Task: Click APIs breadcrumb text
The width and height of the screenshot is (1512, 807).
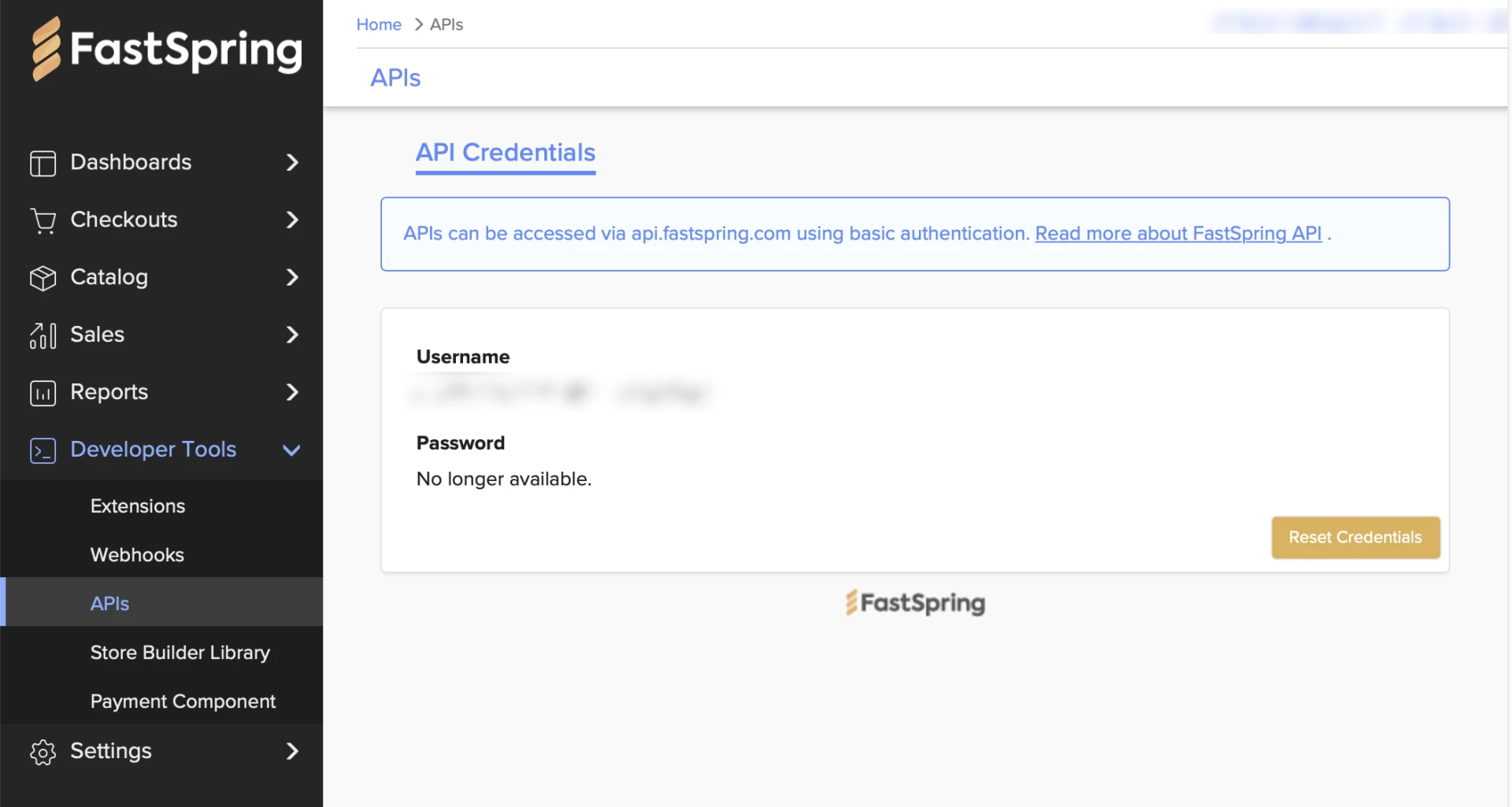Action: pyautogui.click(x=447, y=24)
